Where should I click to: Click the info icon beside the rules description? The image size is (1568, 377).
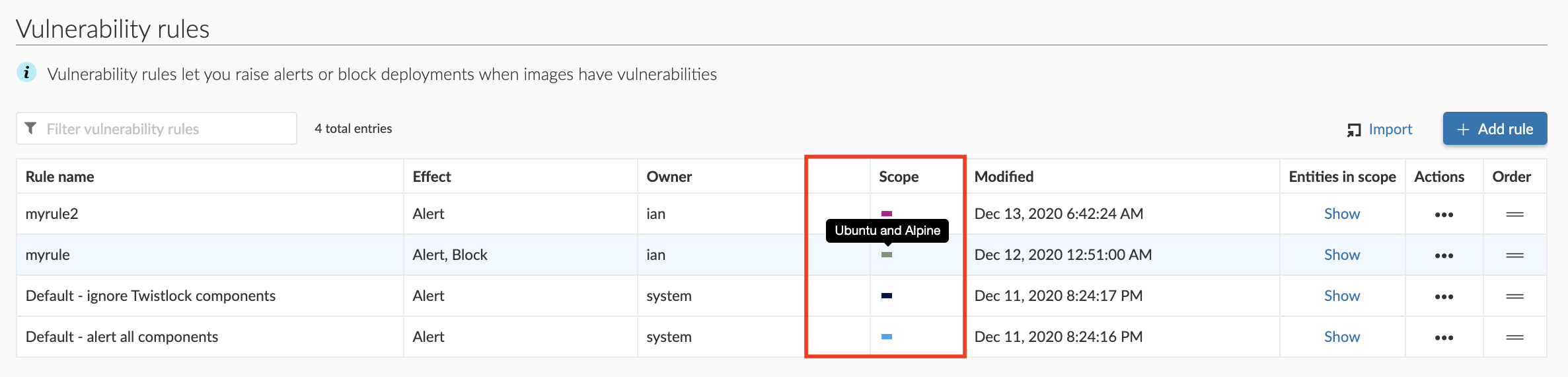(26, 72)
